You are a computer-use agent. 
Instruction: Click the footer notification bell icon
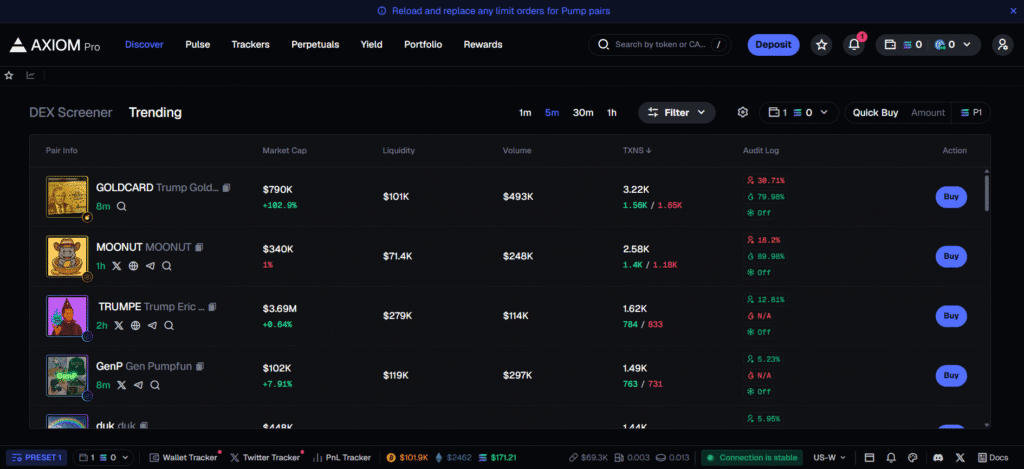(x=891, y=458)
